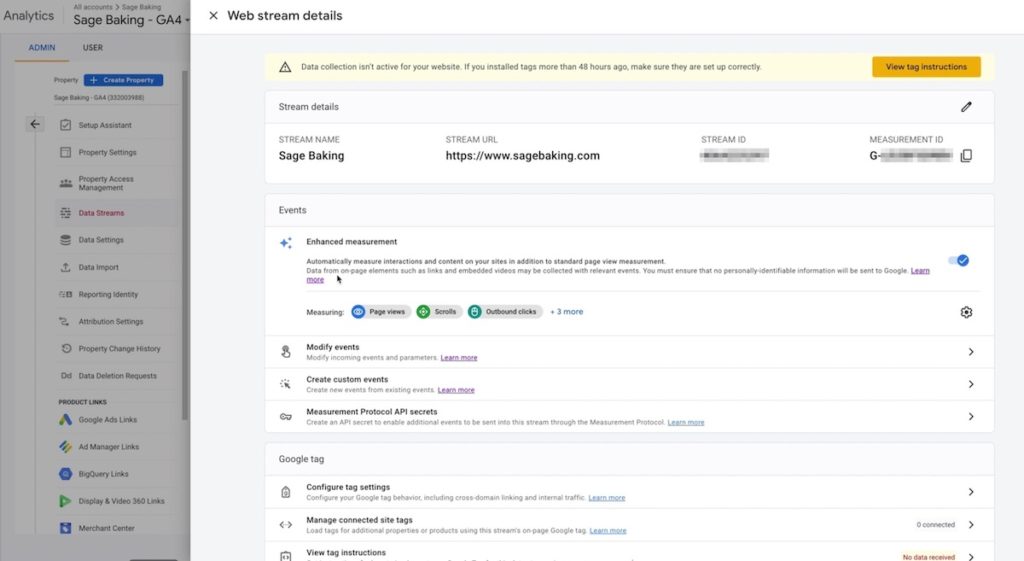Screen dimensions: 1024x561
Task: Select the Outbound clicks chip
Action: 505,312
